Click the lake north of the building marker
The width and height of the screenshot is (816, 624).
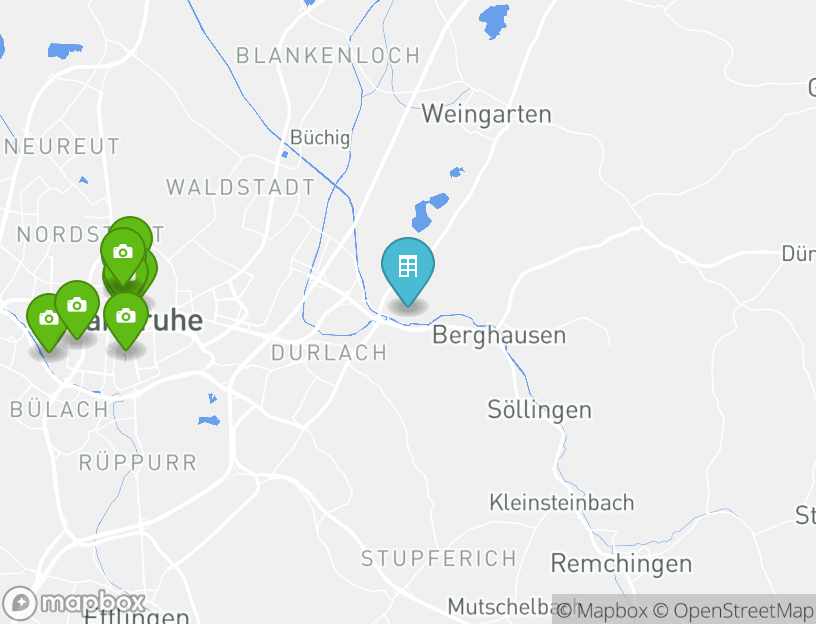(x=429, y=212)
